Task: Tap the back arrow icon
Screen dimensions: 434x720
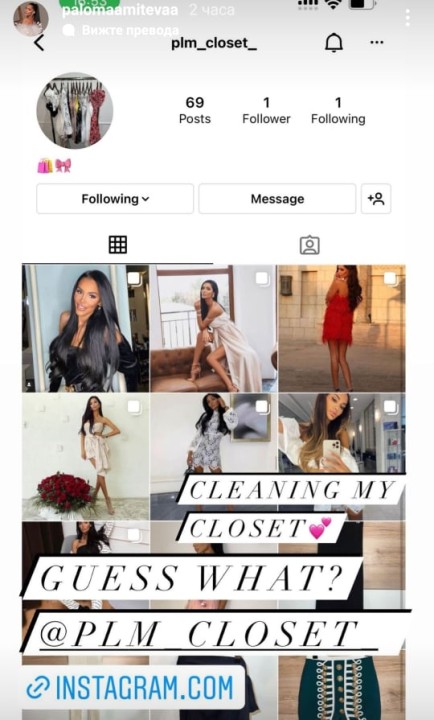Action: tap(39, 43)
